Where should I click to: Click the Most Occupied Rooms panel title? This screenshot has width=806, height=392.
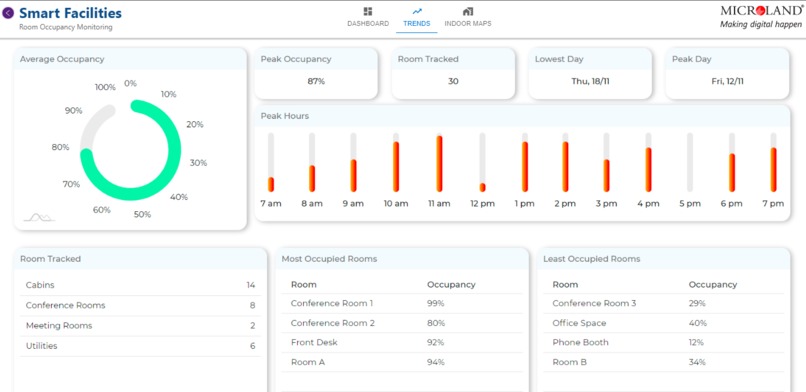pos(329,259)
